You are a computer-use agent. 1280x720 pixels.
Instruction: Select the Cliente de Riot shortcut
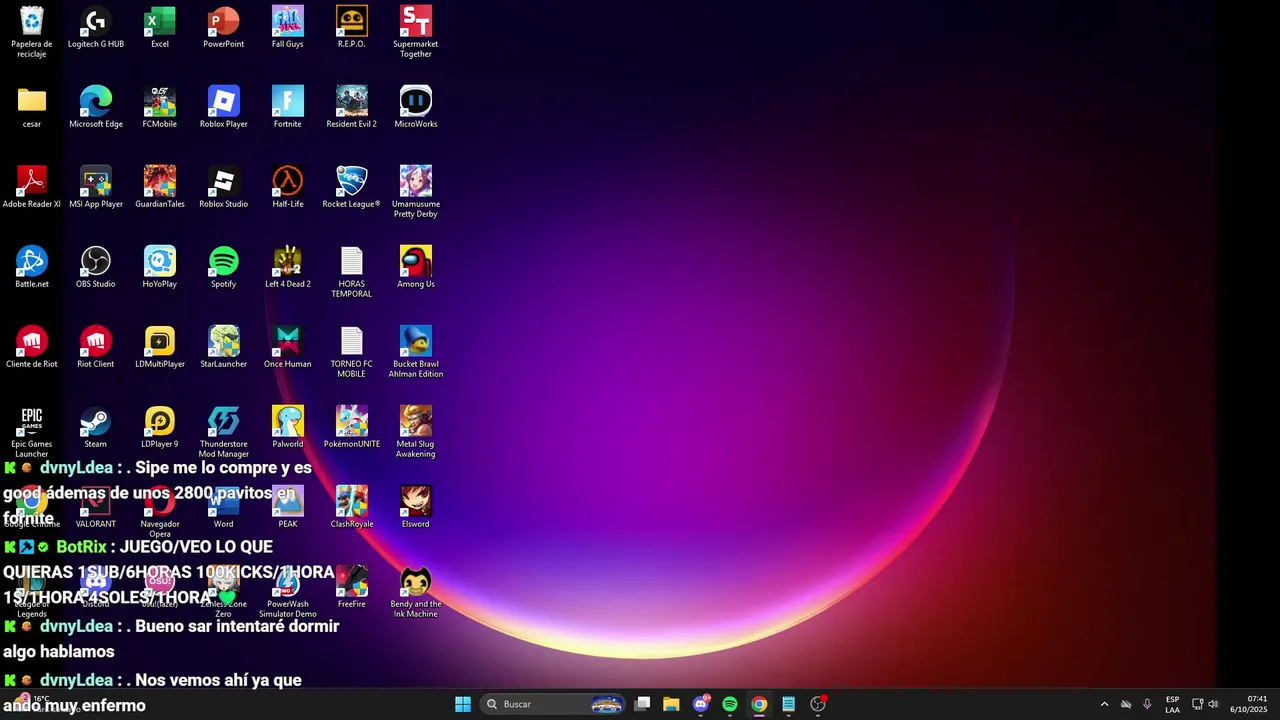(32, 347)
